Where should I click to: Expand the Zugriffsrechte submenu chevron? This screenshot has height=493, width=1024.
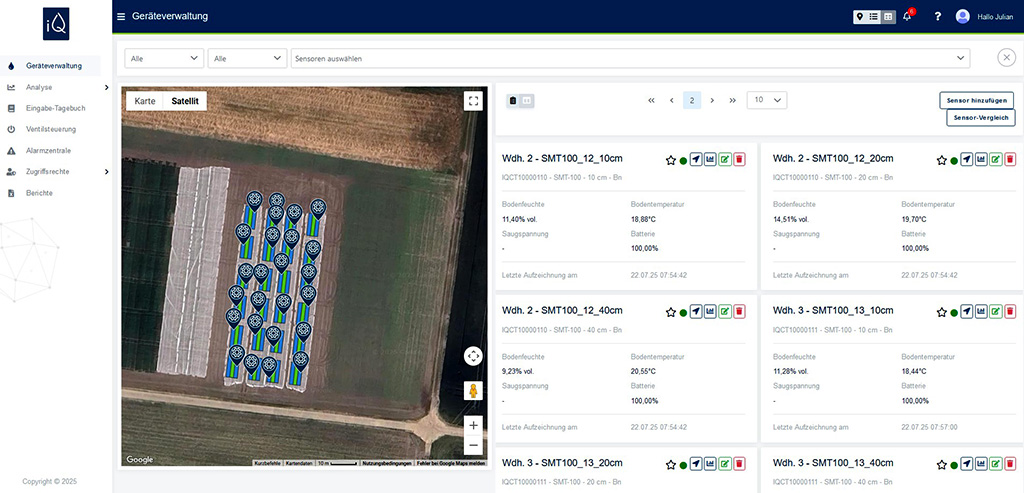point(106,172)
